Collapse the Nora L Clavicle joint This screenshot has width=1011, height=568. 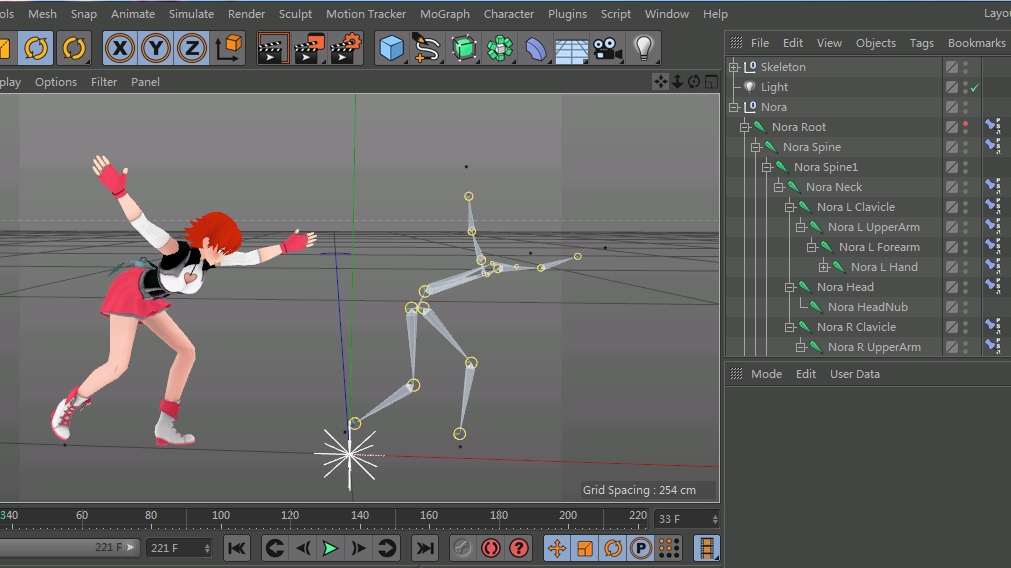coord(790,207)
